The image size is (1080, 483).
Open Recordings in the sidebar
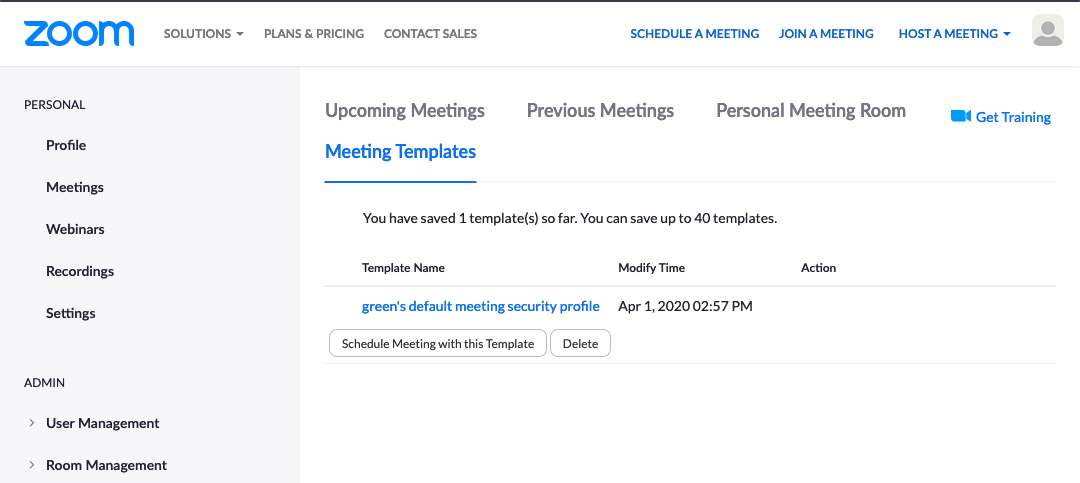pyautogui.click(x=80, y=271)
